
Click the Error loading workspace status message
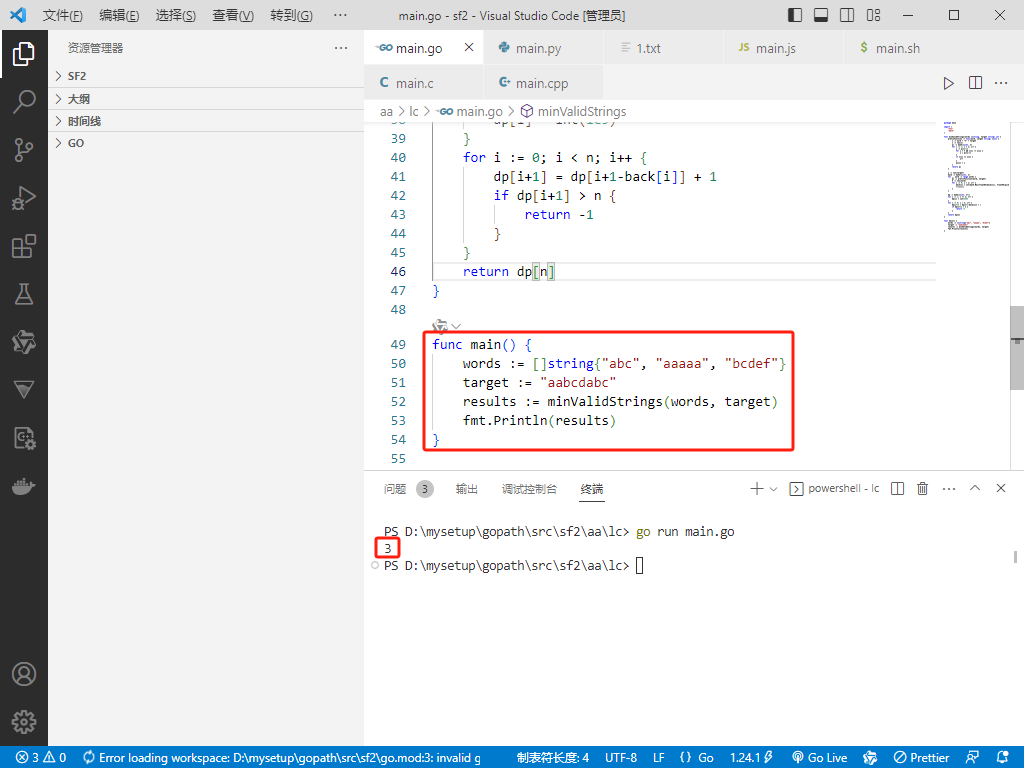pos(282,758)
